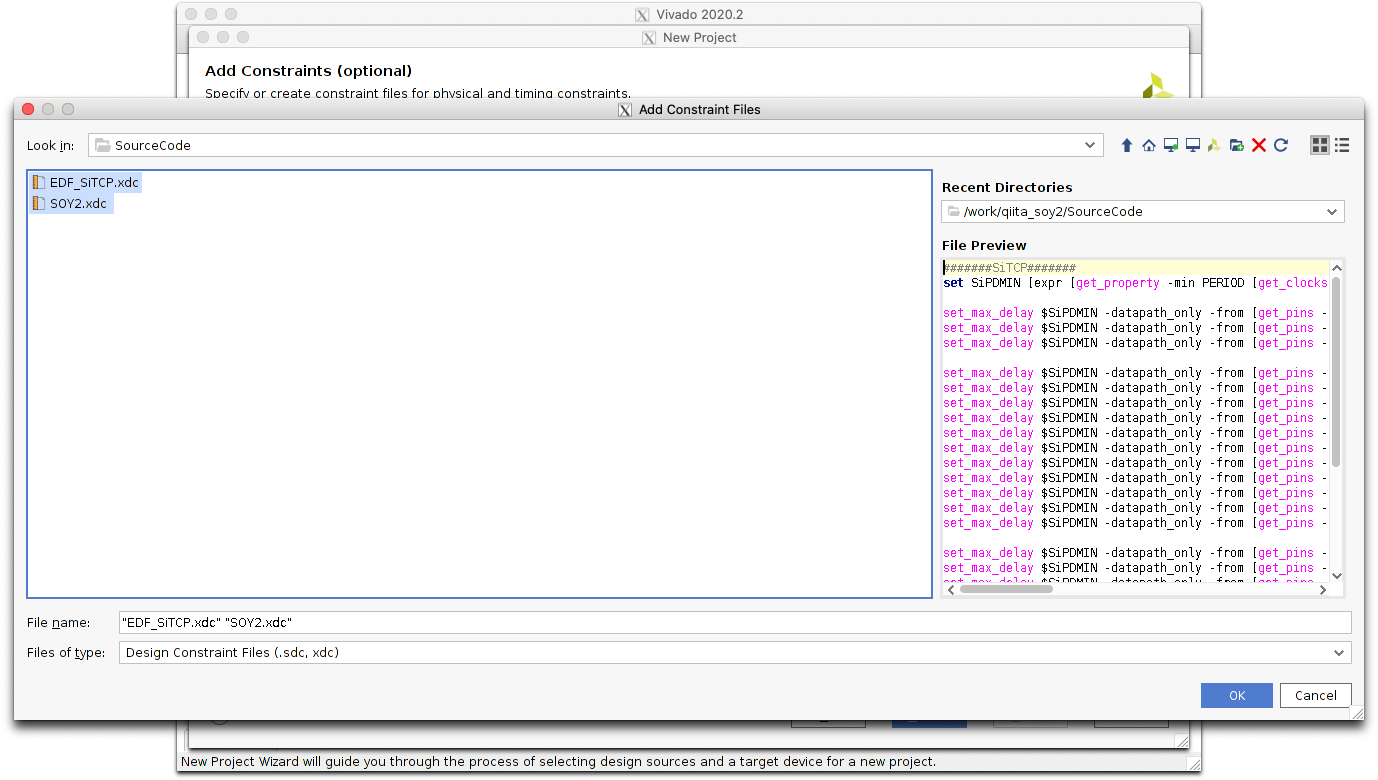The image size is (1378, 780).
Task: Go to the Vivado project directory icon
Action: click(x=1214, y=145)
